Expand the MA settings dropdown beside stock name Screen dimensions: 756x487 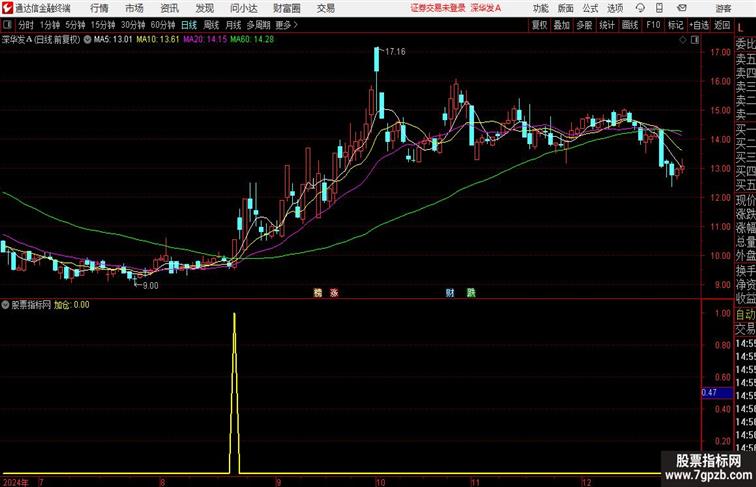click(87, 40)
